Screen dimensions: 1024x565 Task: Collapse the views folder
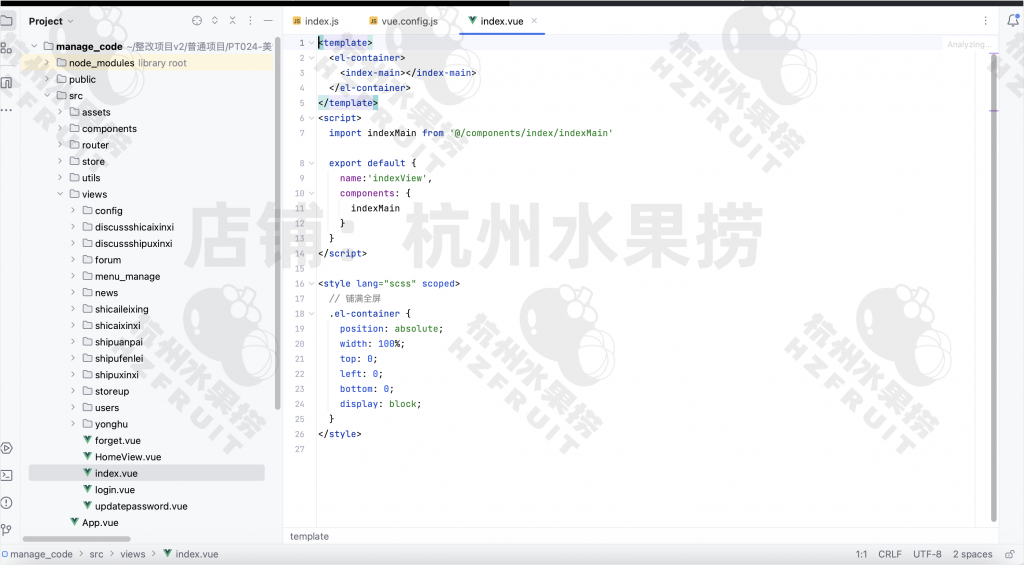(60, 194)
